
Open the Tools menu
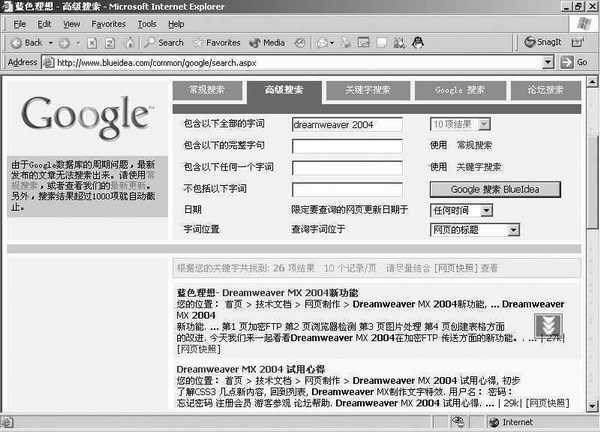click(147, 23)
